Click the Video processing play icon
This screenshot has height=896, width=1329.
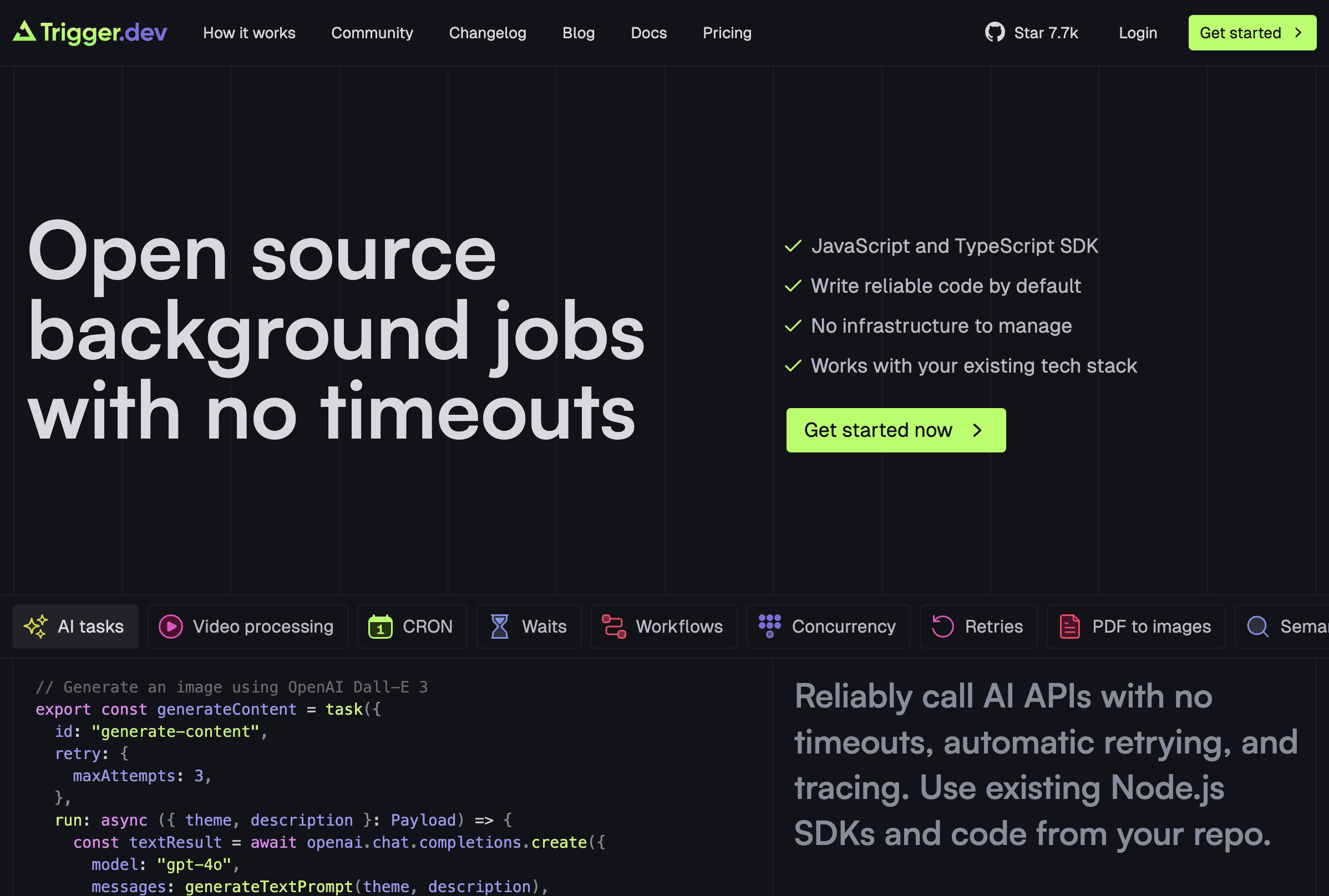point(170,627)
